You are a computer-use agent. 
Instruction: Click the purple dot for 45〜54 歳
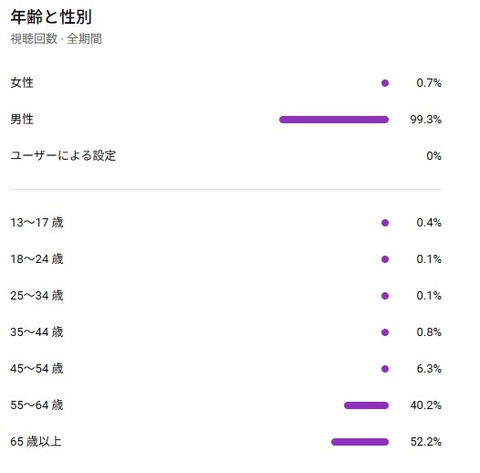tap(385, 369)
